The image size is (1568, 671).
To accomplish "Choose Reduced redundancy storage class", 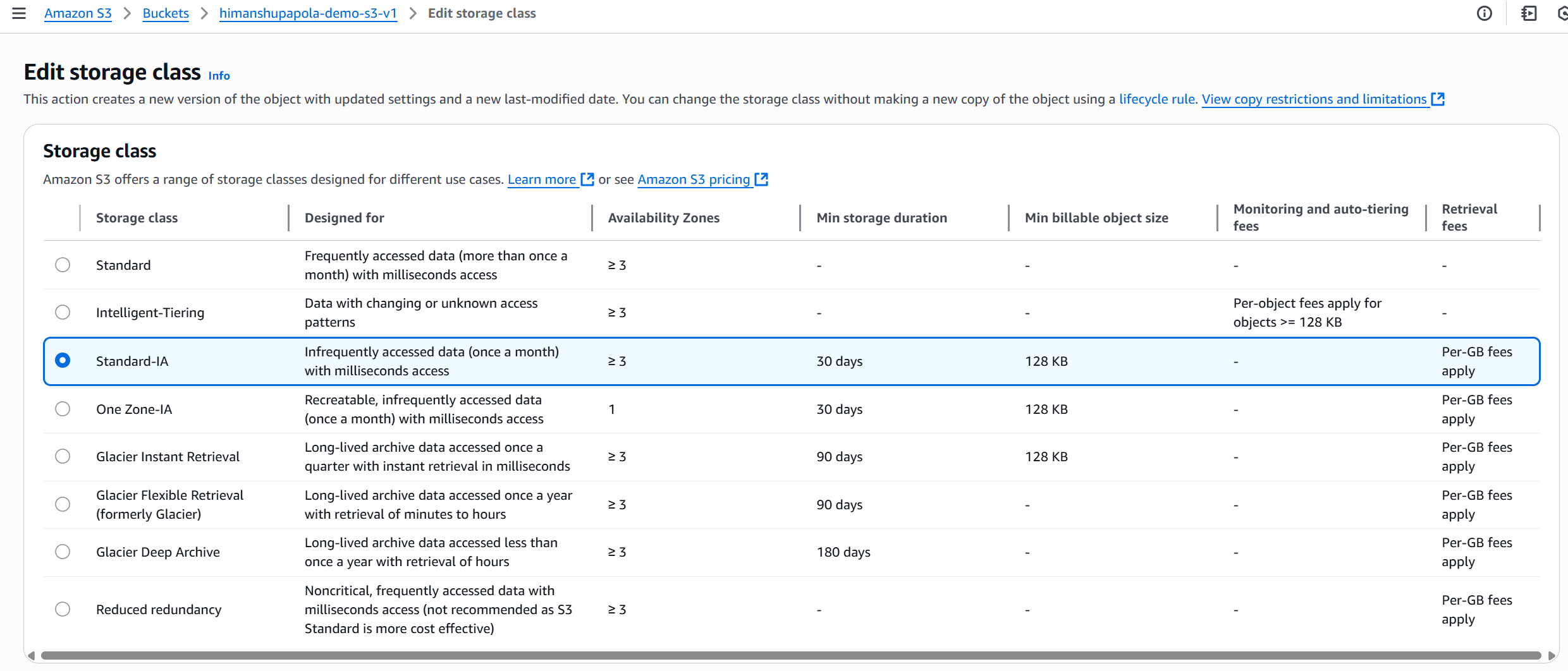I will [63, 609].
